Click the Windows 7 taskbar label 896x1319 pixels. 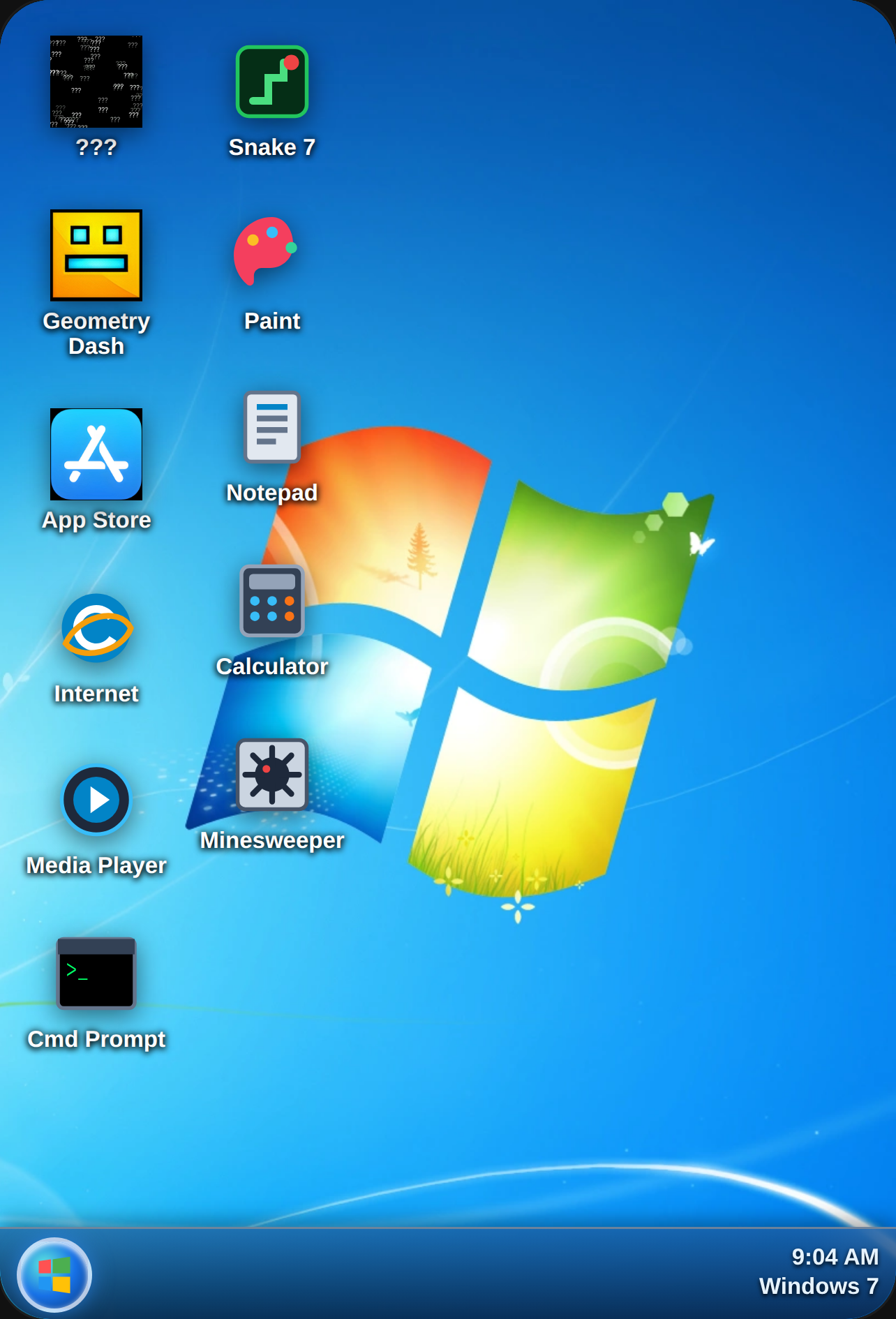819,1286
